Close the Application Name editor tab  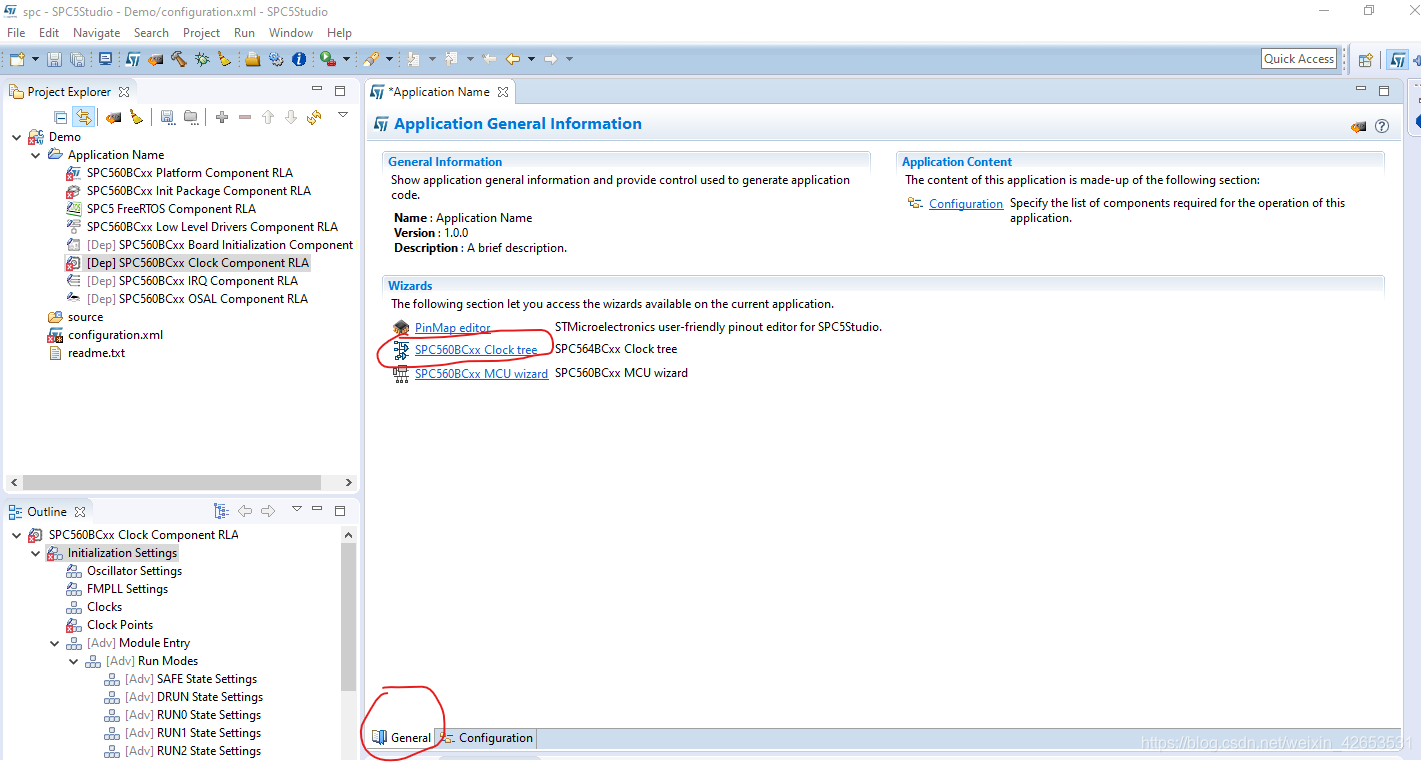[503, 92]
